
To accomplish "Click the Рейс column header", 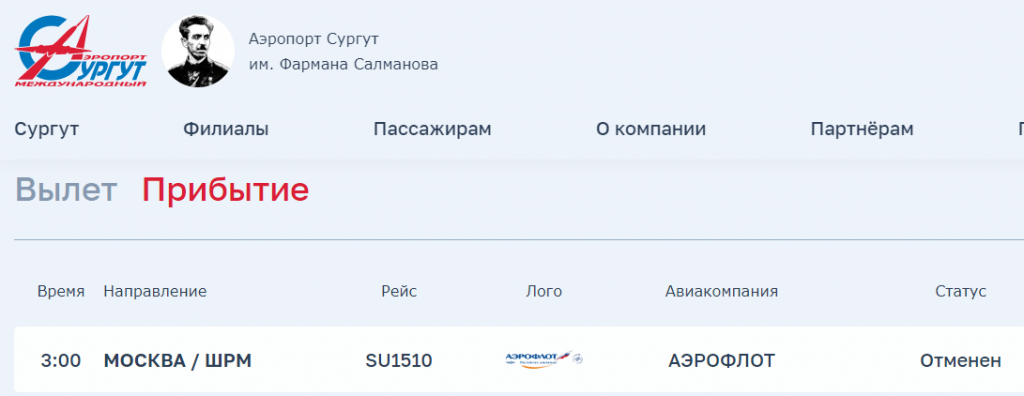I will [x=399, y=291].
